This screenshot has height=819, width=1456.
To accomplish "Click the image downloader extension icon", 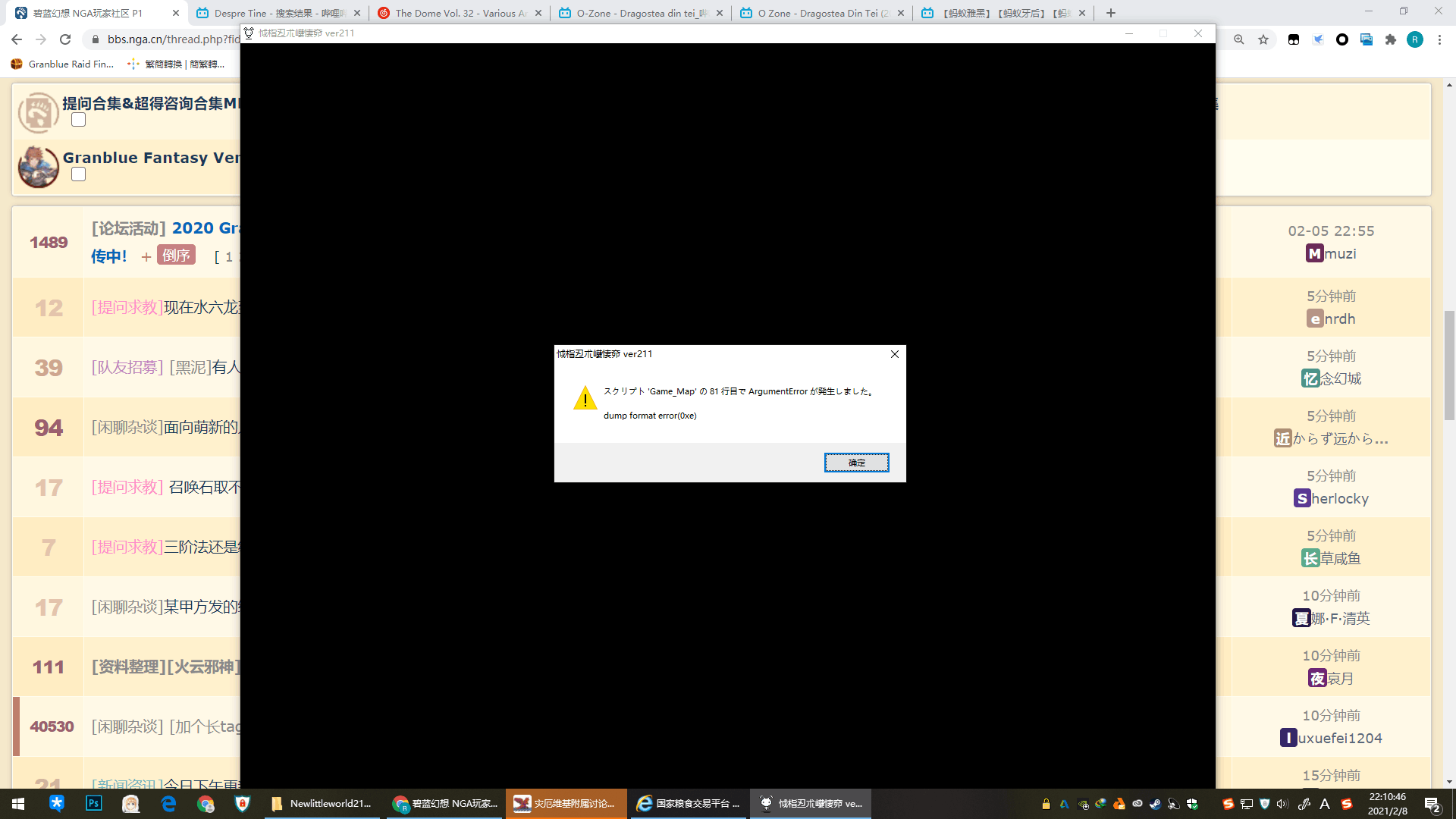I will (1367, 39).
